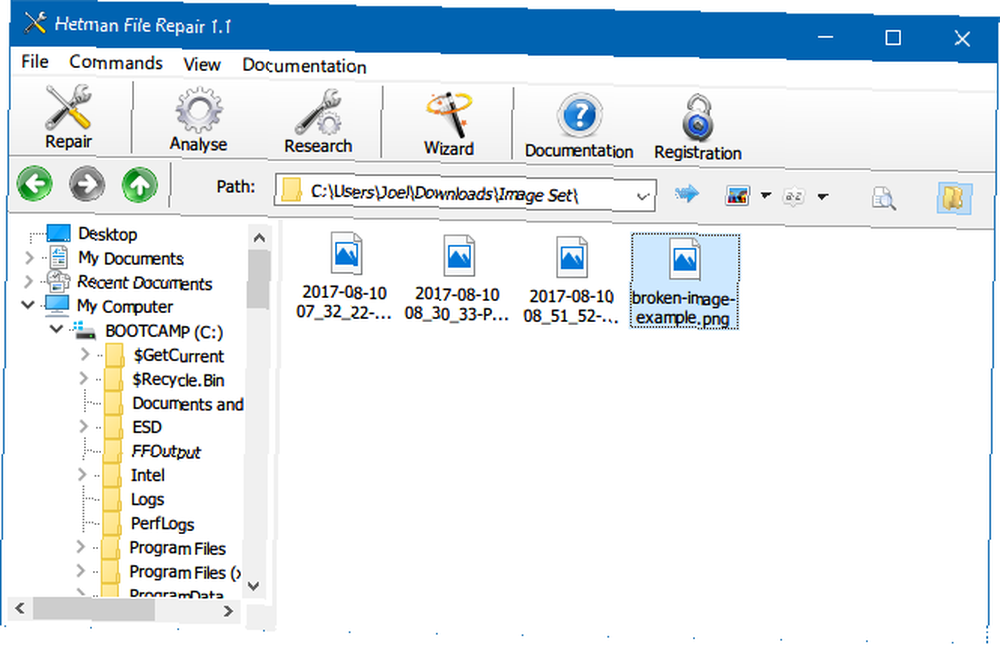Click the Path input field
Image resolution: width=1000 pixels, height=645 pixels.
(x=466, y=194)
